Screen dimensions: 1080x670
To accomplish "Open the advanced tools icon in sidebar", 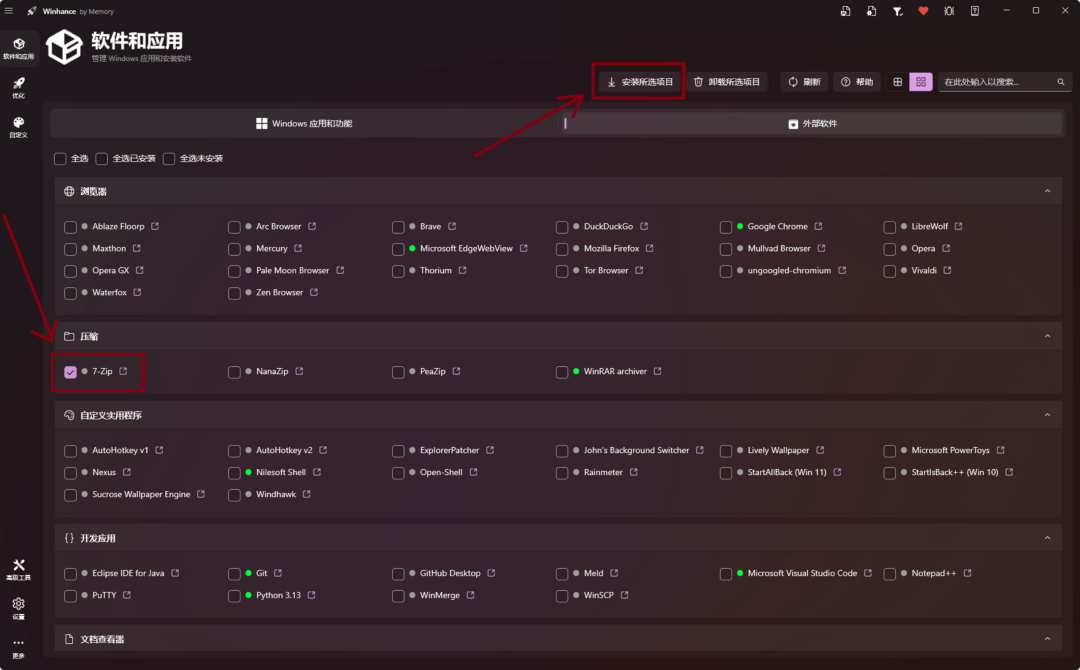I will [x=19, y=569].
